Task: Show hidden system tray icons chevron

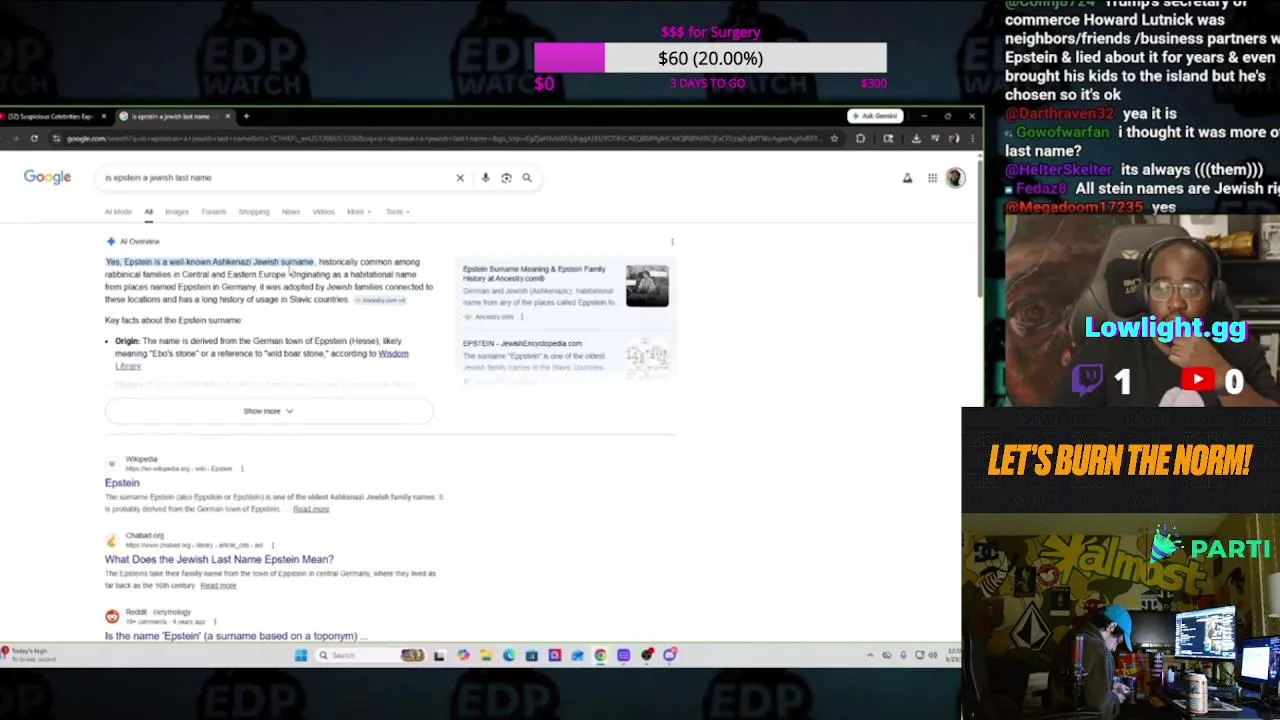Action: pyautogui.click(x=870, y=655)
